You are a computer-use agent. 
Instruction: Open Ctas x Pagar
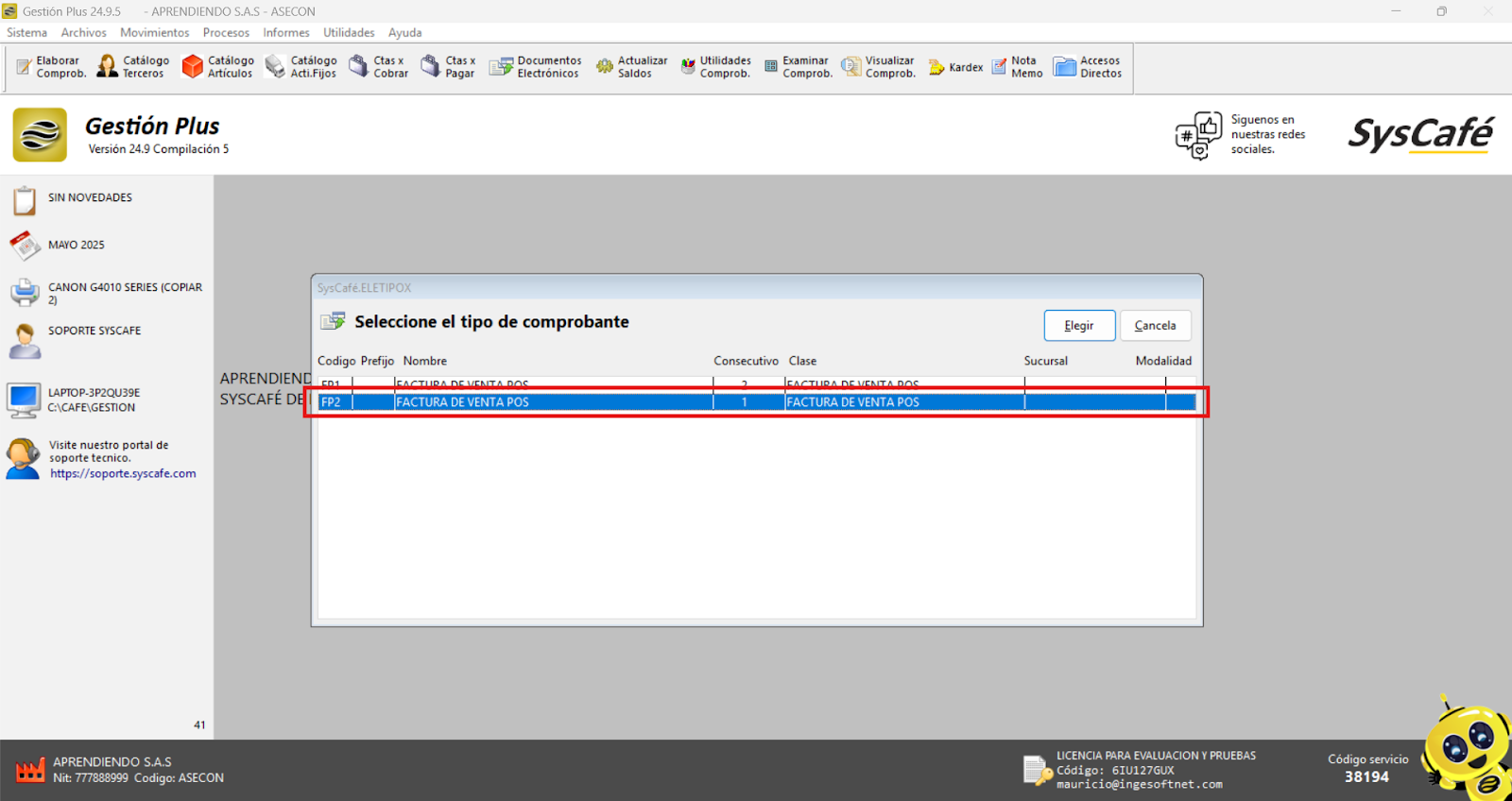449,67
